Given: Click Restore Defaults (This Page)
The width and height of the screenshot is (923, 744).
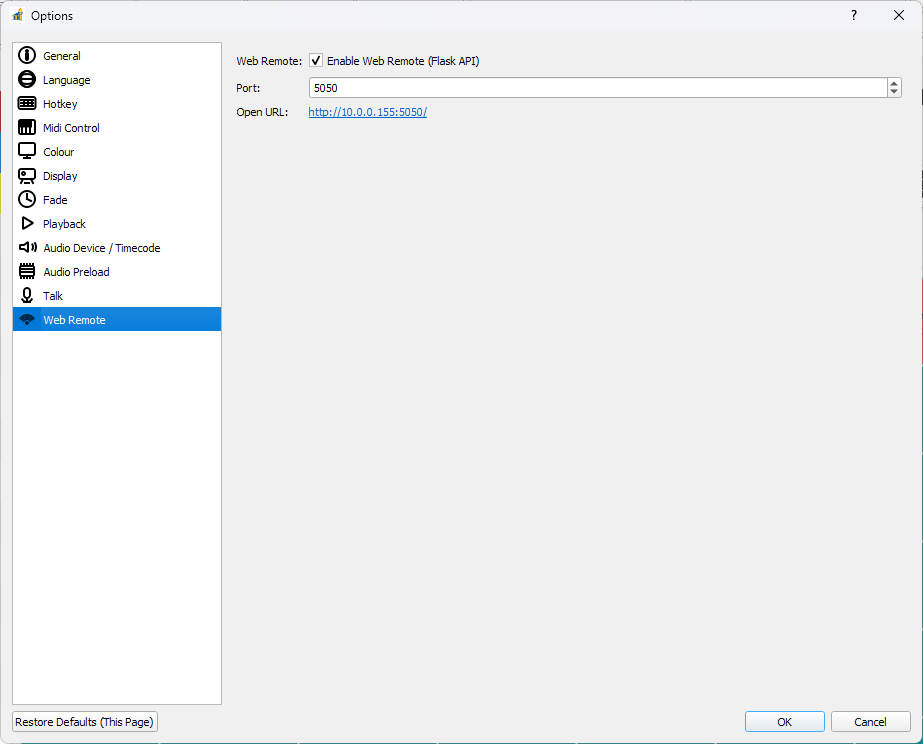Looking at the screenshot, I should [x=84, y=721].
